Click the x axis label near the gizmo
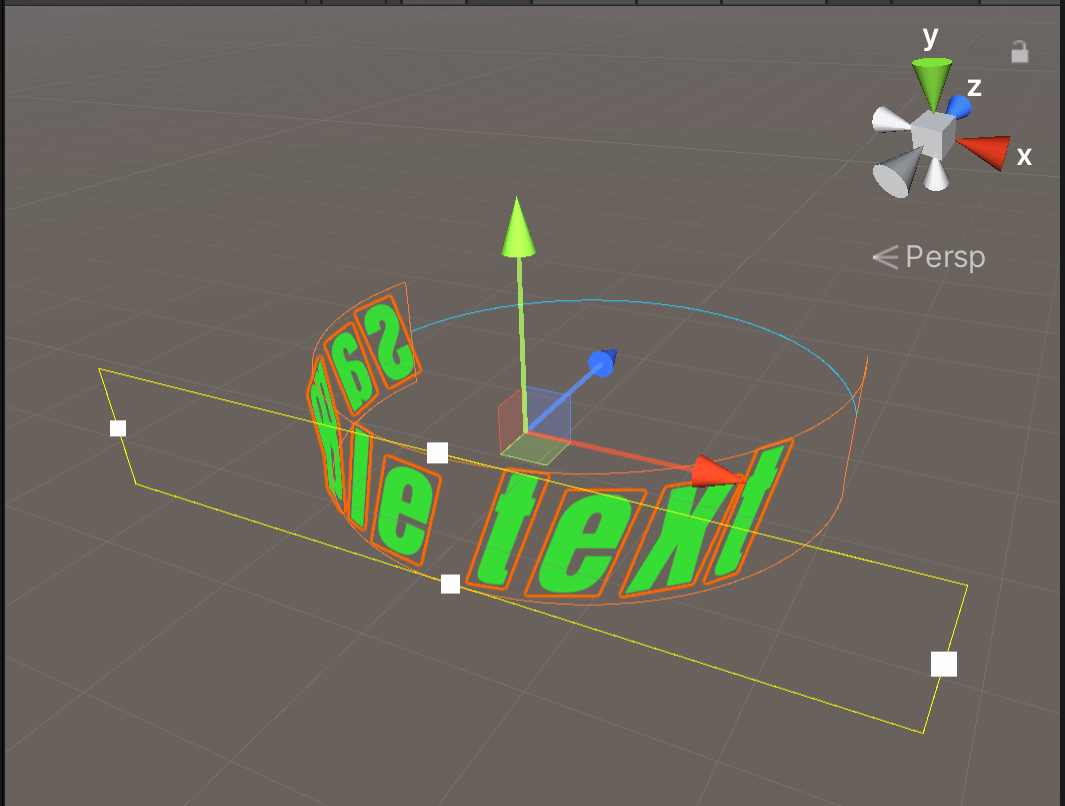 tap(1023, 156)
